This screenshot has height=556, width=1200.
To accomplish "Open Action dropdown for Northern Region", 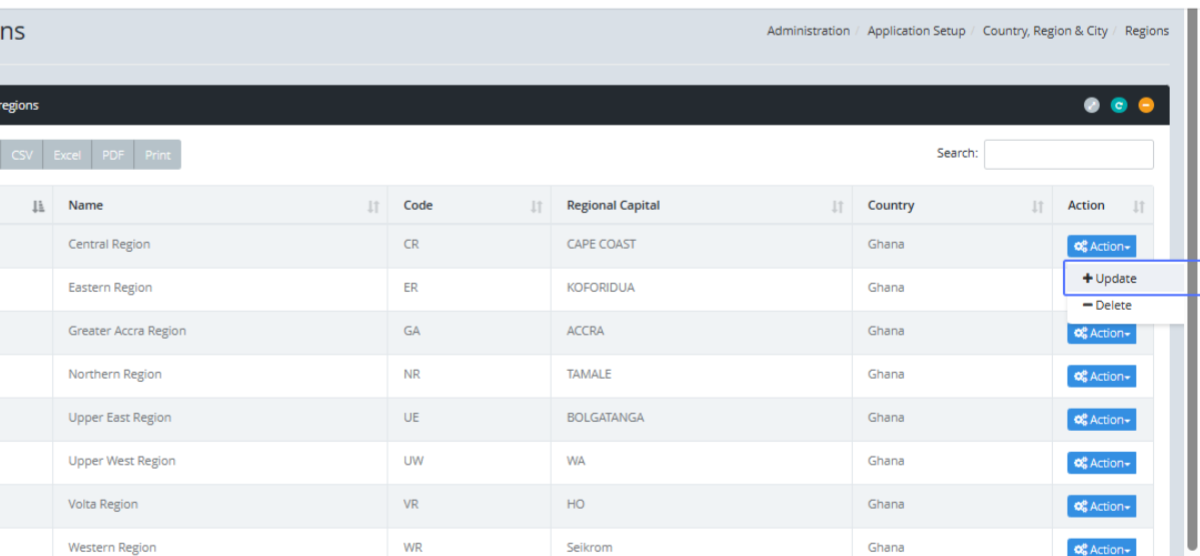I will tap(1101, 376).
